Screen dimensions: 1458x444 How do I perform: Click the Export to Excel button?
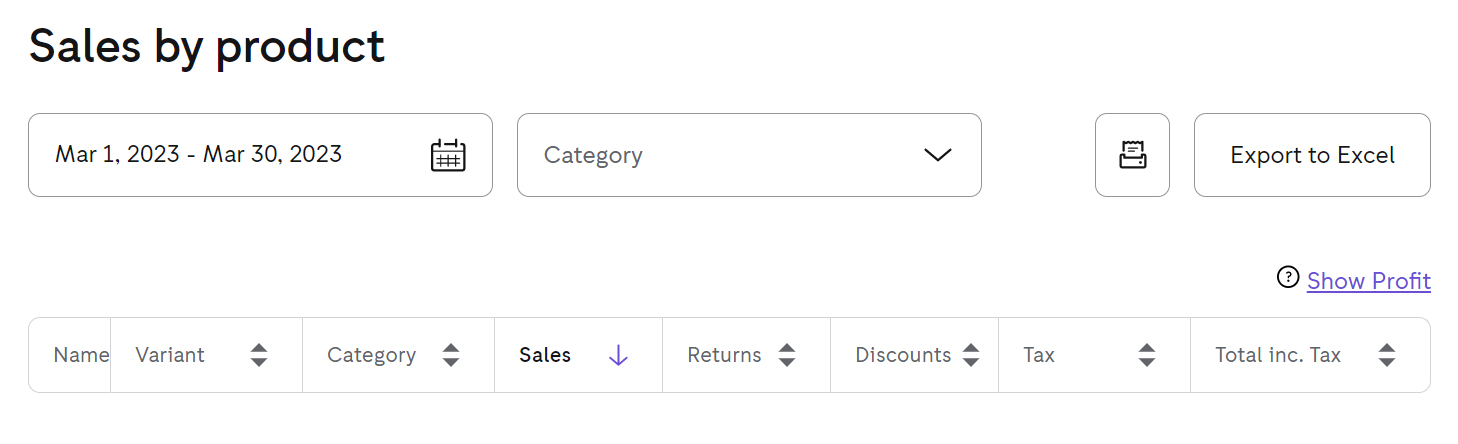tap(1312, 155)
